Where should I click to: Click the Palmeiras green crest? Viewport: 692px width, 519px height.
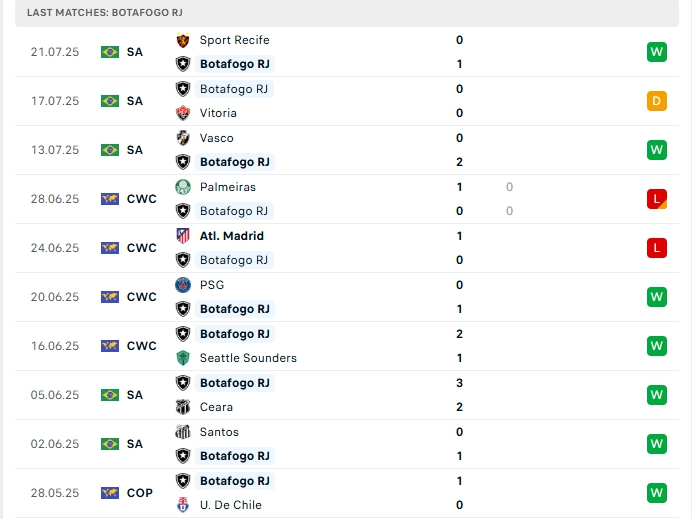pyautogui.click(x=183, y=187)
